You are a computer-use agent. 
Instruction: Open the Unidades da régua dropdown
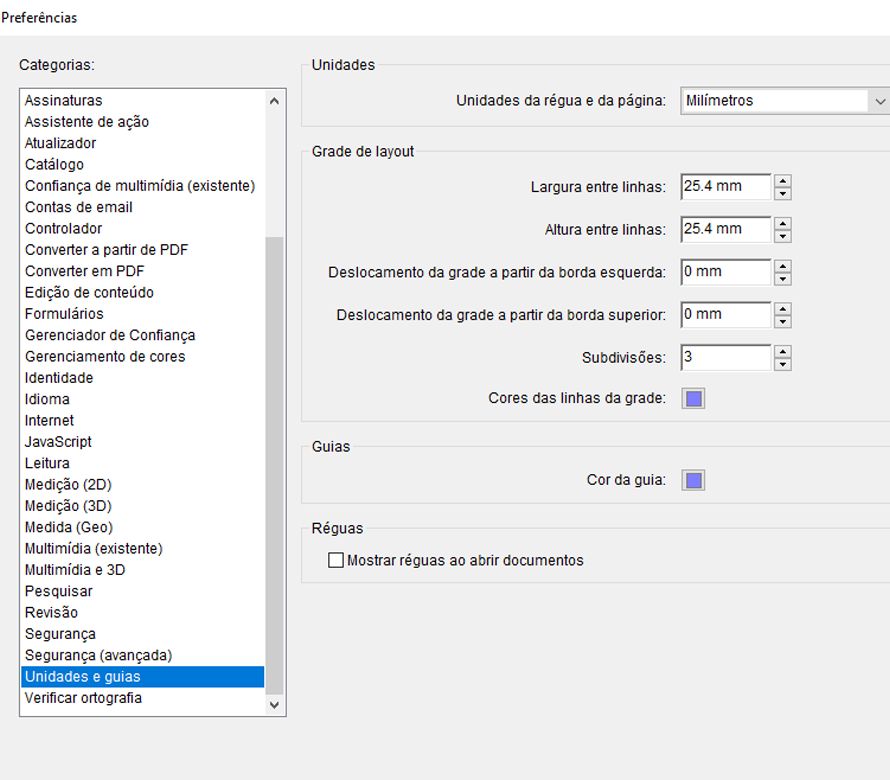[878, 100]
